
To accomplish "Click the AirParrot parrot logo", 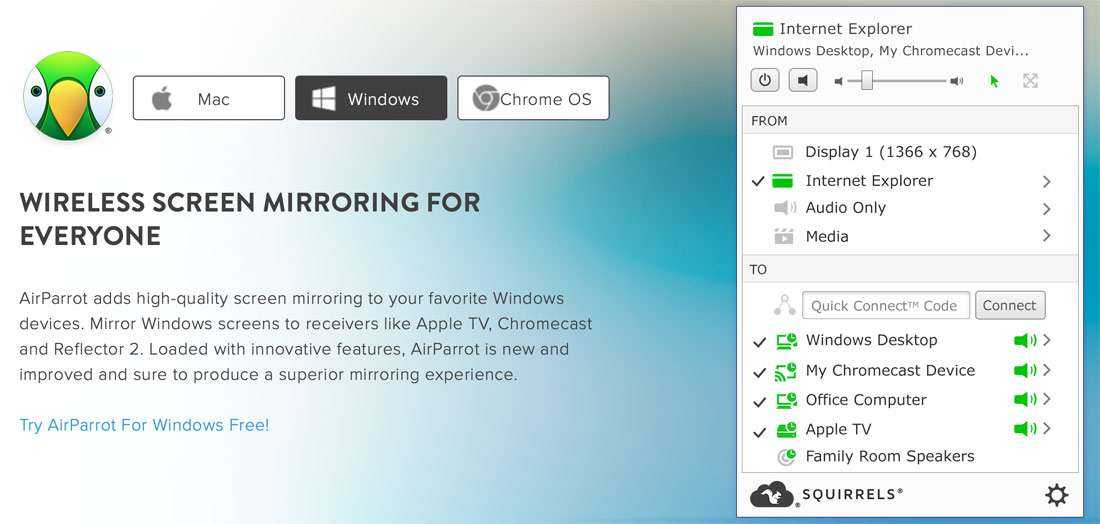I will tap(68, 96).
